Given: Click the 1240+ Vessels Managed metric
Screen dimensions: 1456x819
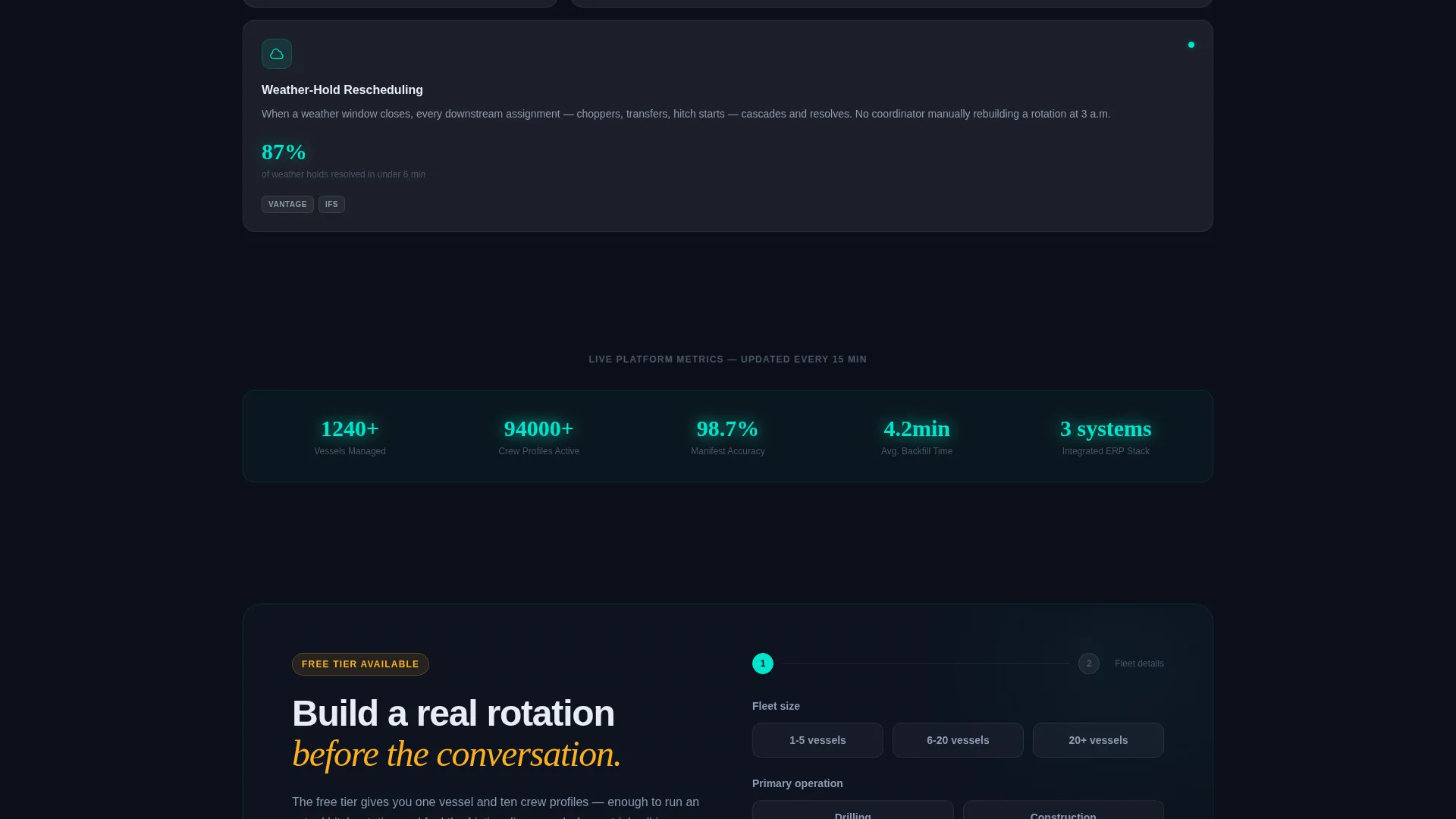Looking at the screenshot, I should click(x=350, y=437).
